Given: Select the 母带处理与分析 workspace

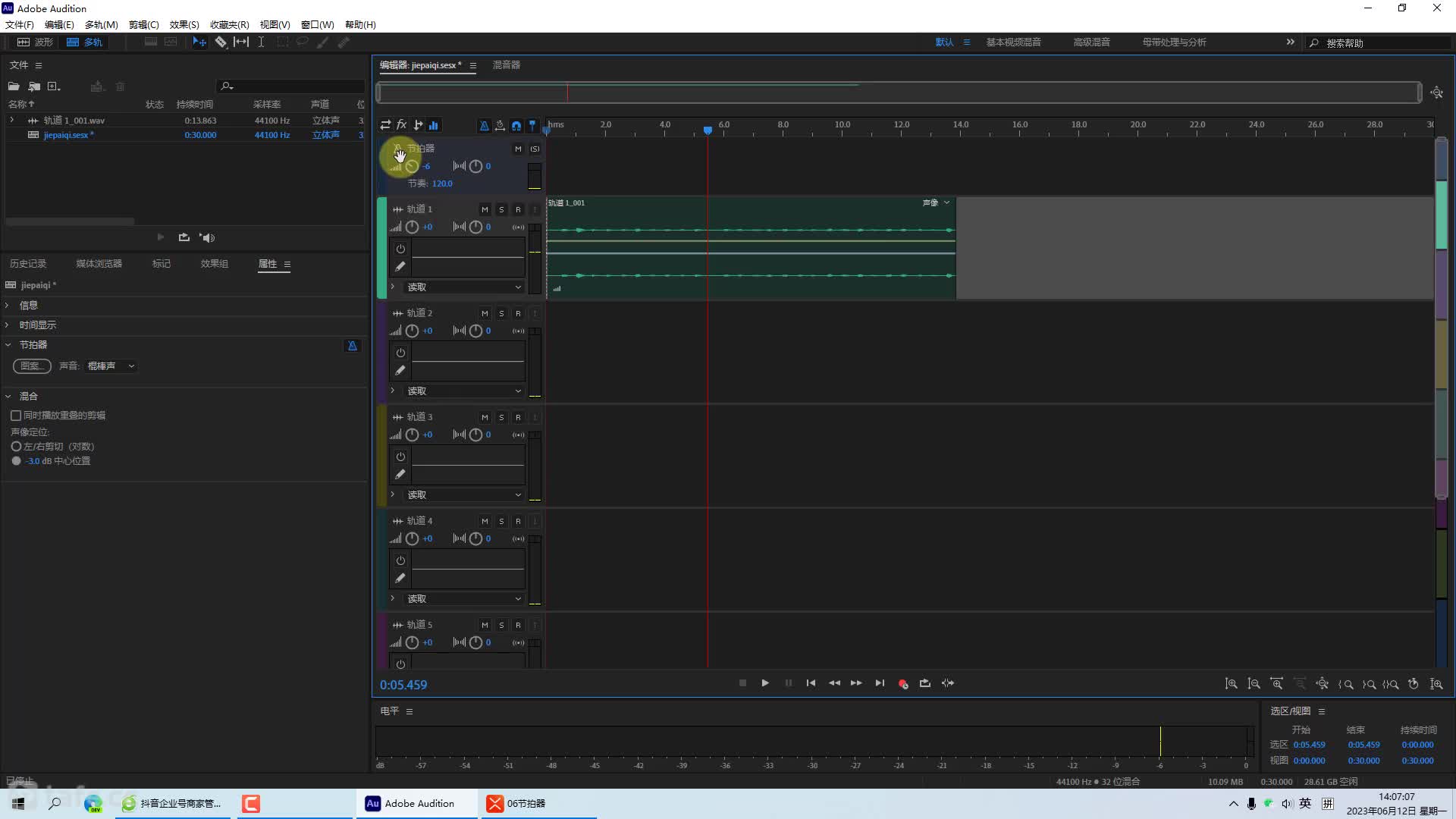Looking at the screenshot, I should 1174,42.
